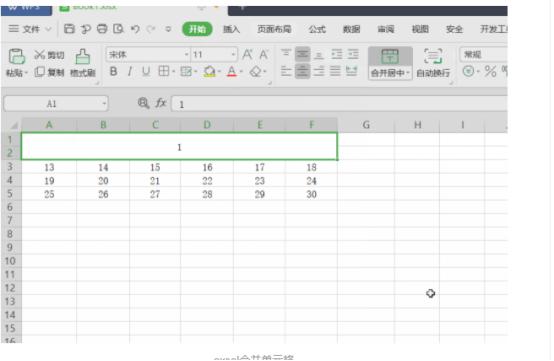This screenshot has width=554, height=361.
Task: Click the Print icon in quick toolbar
Action: pos(102,29)
